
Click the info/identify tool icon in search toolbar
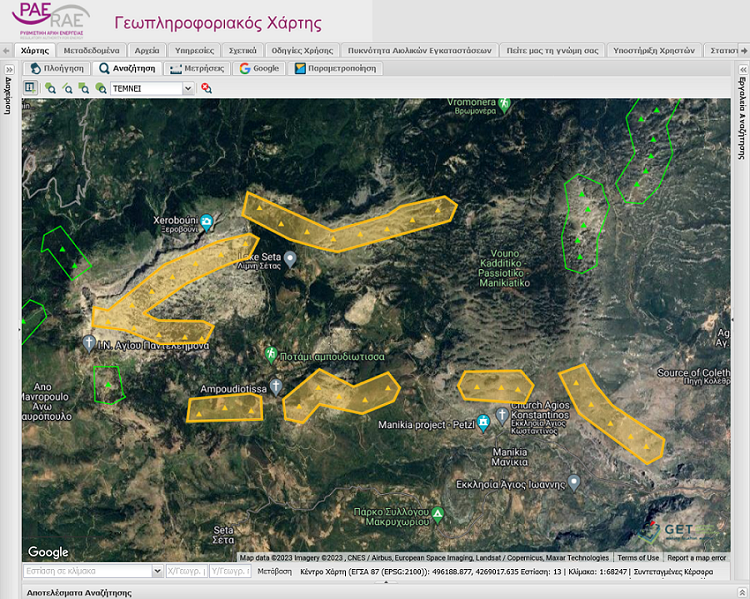[30, 88]
